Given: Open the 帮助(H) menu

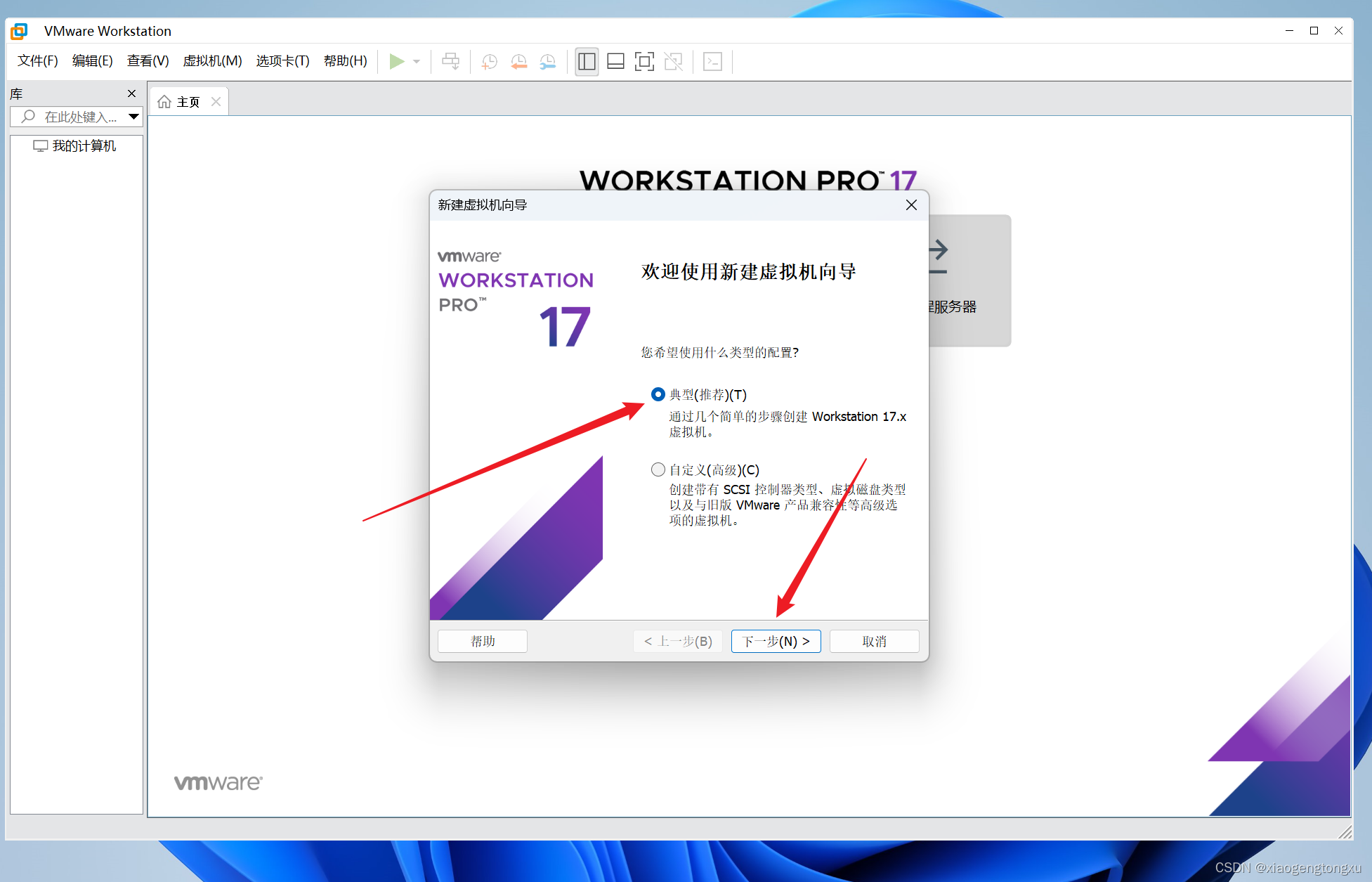Looking at the screenshot, I should pos(345,61).
